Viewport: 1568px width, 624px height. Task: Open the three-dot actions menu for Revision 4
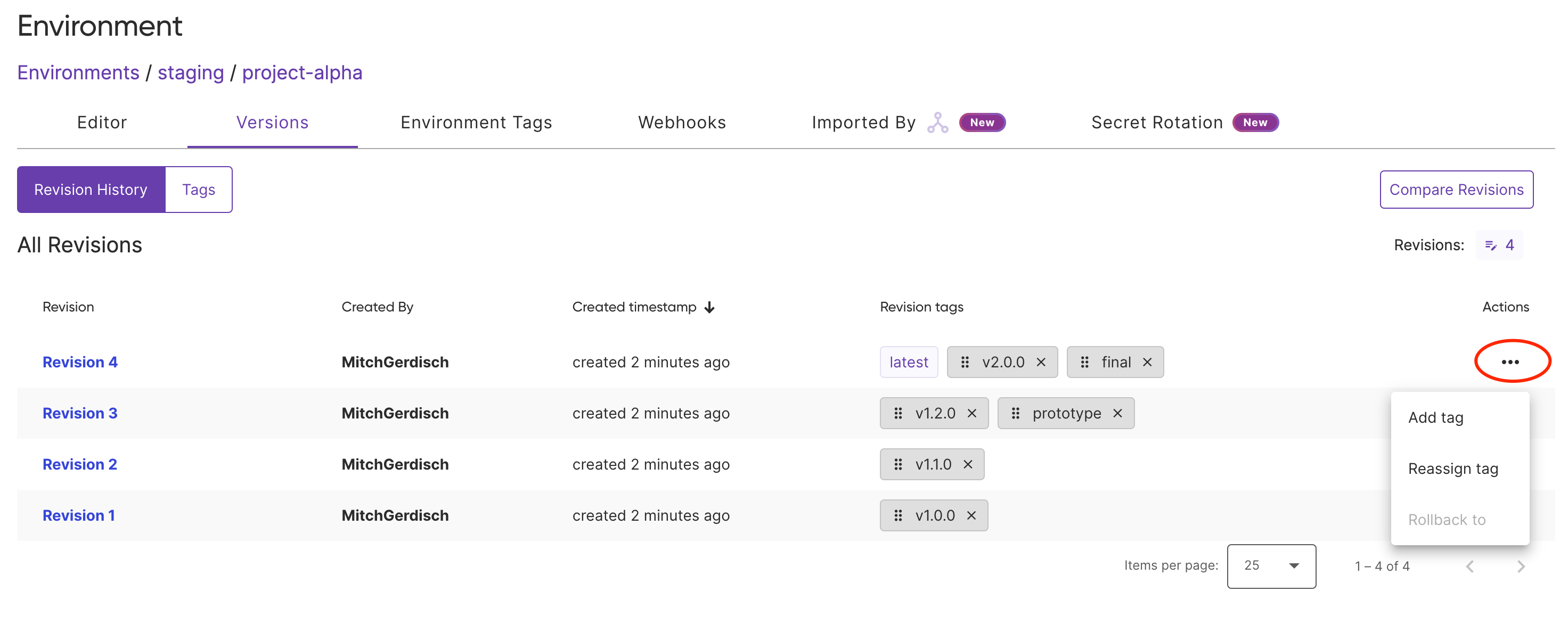(1509, 362)
